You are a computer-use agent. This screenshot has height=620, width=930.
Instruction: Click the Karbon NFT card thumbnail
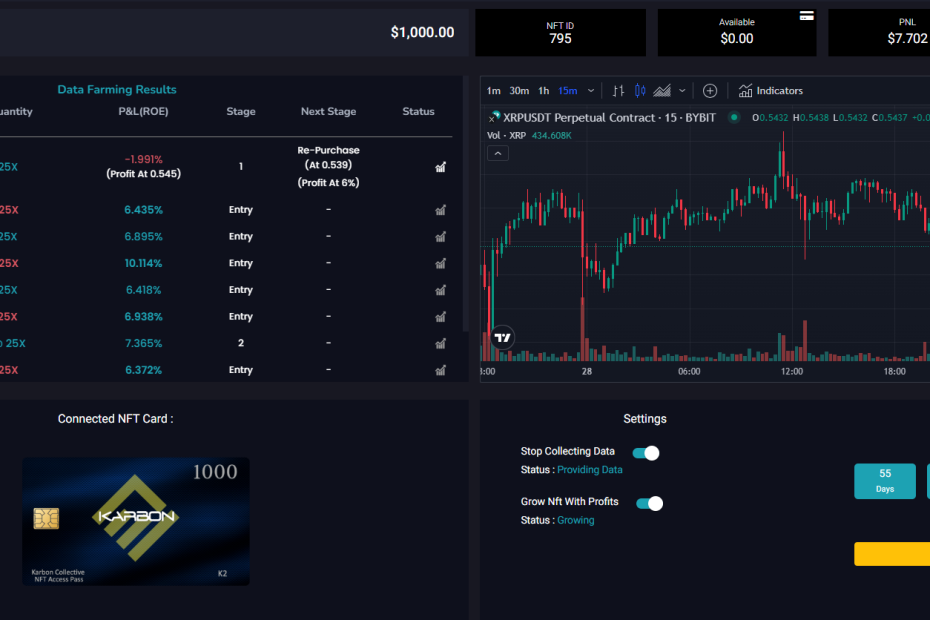pyautogui.click(x=135, y=521)
